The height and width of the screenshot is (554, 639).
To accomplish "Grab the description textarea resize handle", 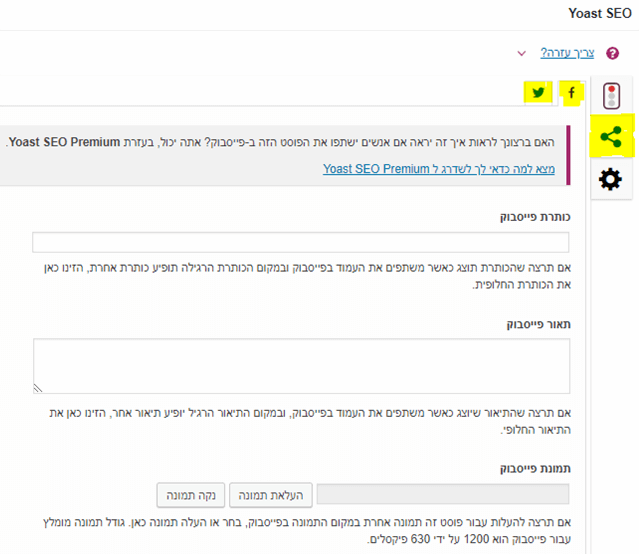I will pyautogui.click(x=38, y=388).
